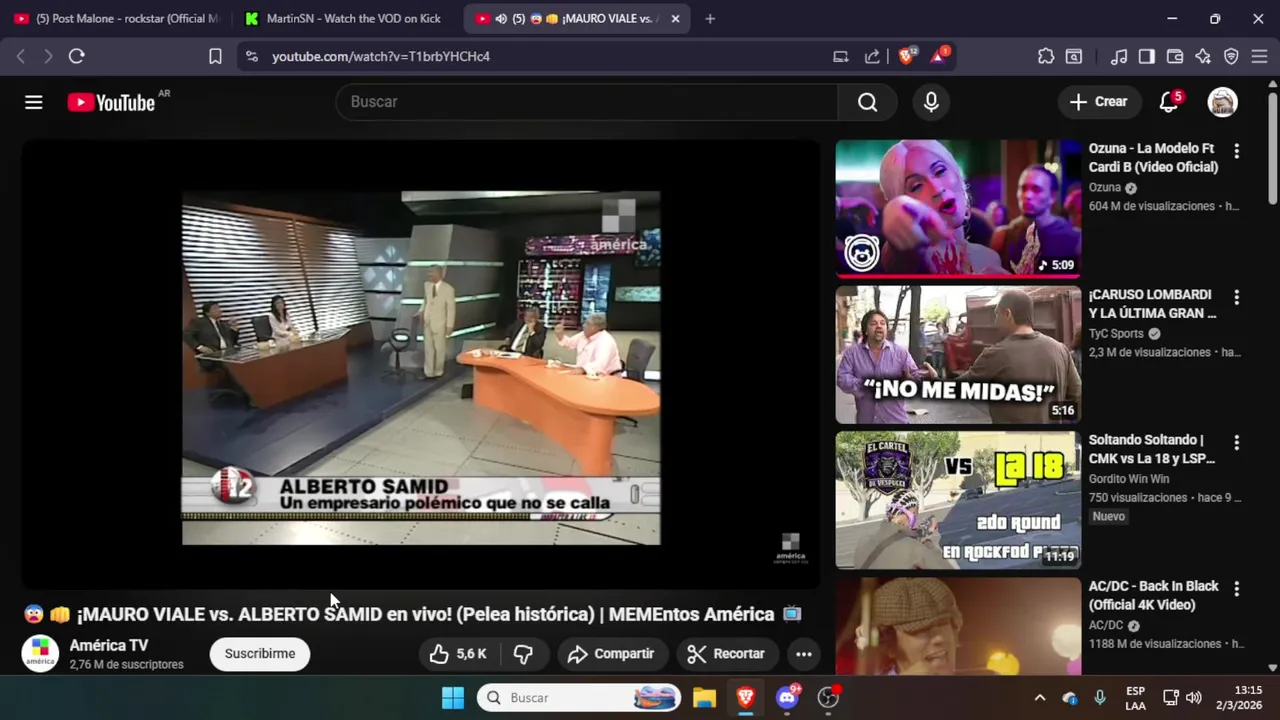
Task: Share this page from address bar
Action: tap(872, 57)
